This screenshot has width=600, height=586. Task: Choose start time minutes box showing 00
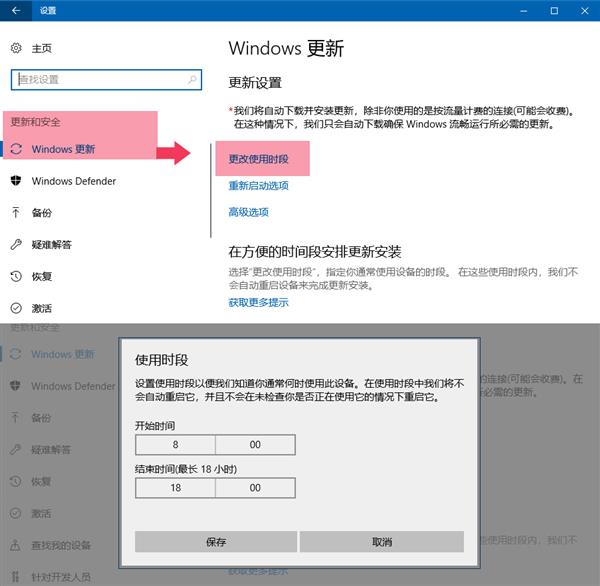tap(255, 444)
